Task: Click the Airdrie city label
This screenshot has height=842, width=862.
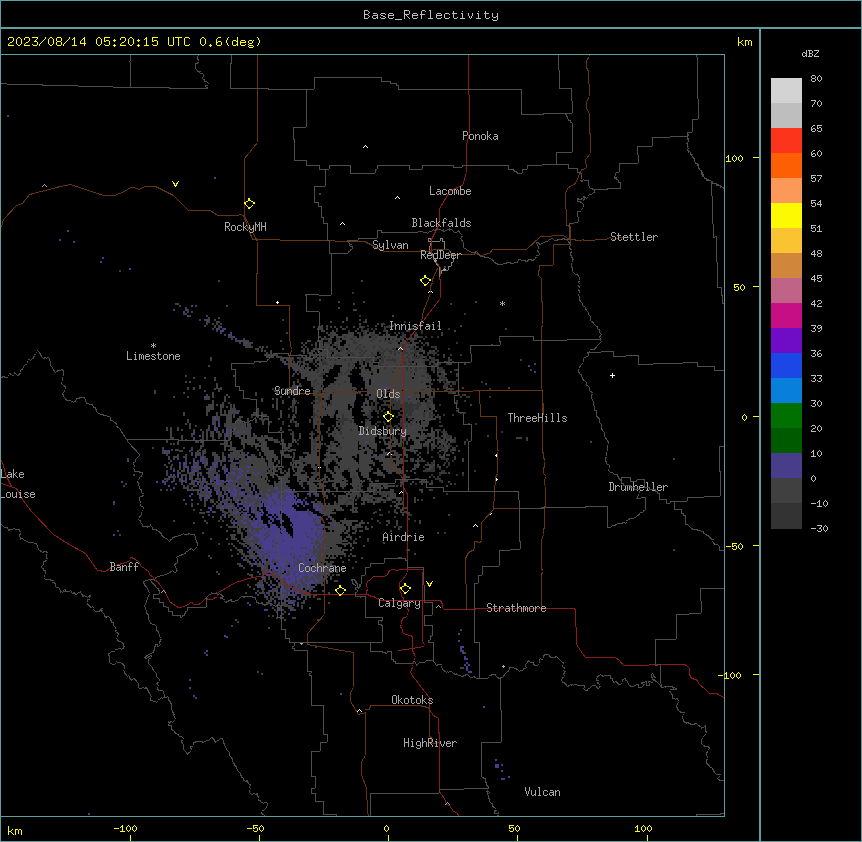Action: pyautogui.click(x=403, y=537)
